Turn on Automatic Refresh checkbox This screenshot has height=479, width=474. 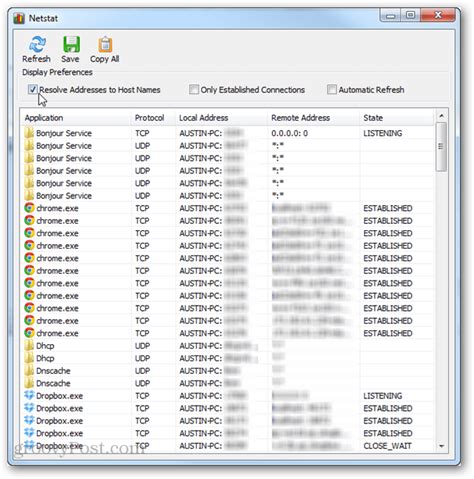point(332,89)
